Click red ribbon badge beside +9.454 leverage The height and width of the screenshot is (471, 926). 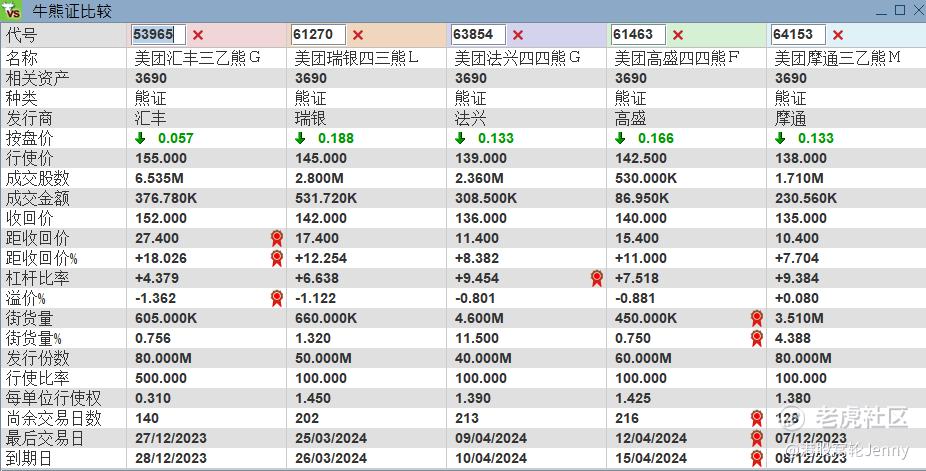pyautogui.click(x=596, y=279)
